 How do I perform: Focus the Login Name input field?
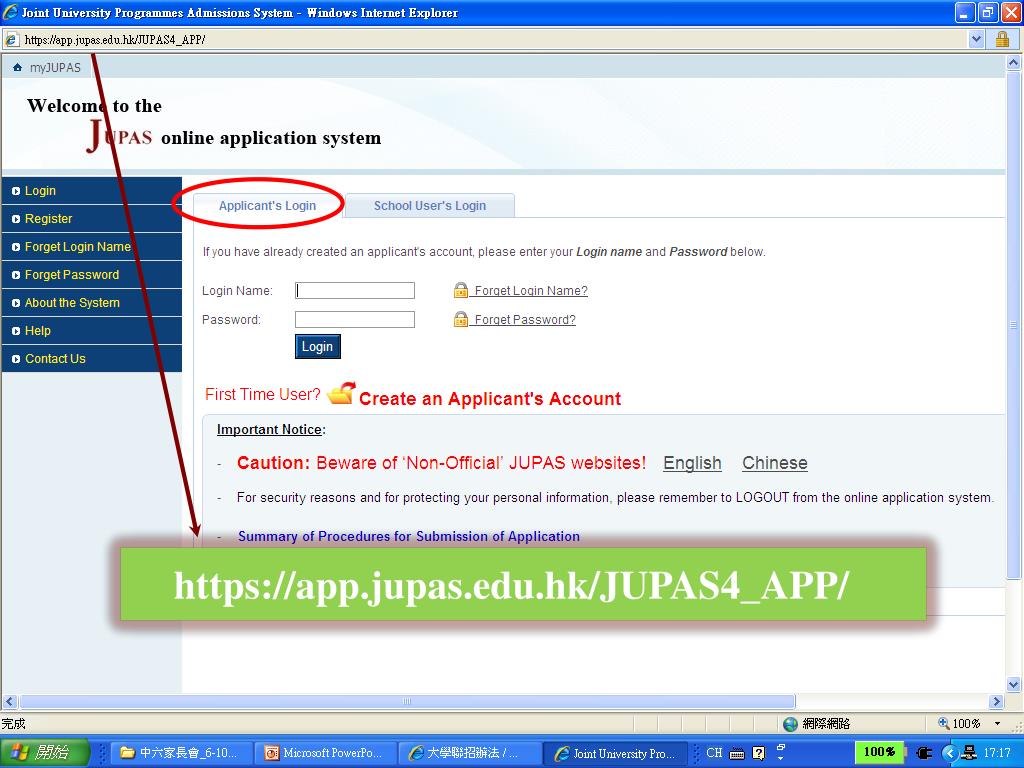[355, 291]
